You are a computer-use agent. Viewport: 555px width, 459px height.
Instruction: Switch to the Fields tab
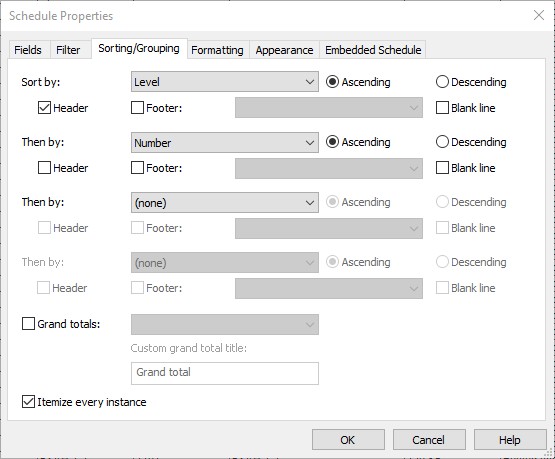[28, 50]
